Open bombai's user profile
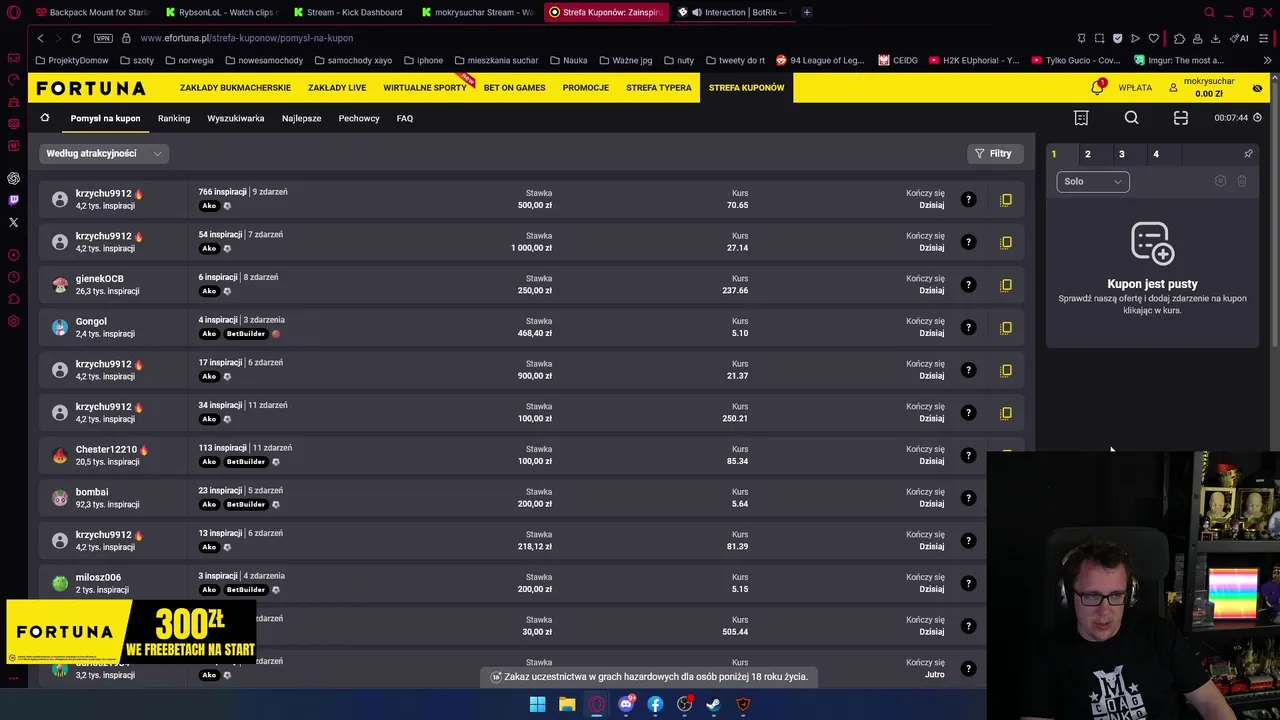 (92, 492)
